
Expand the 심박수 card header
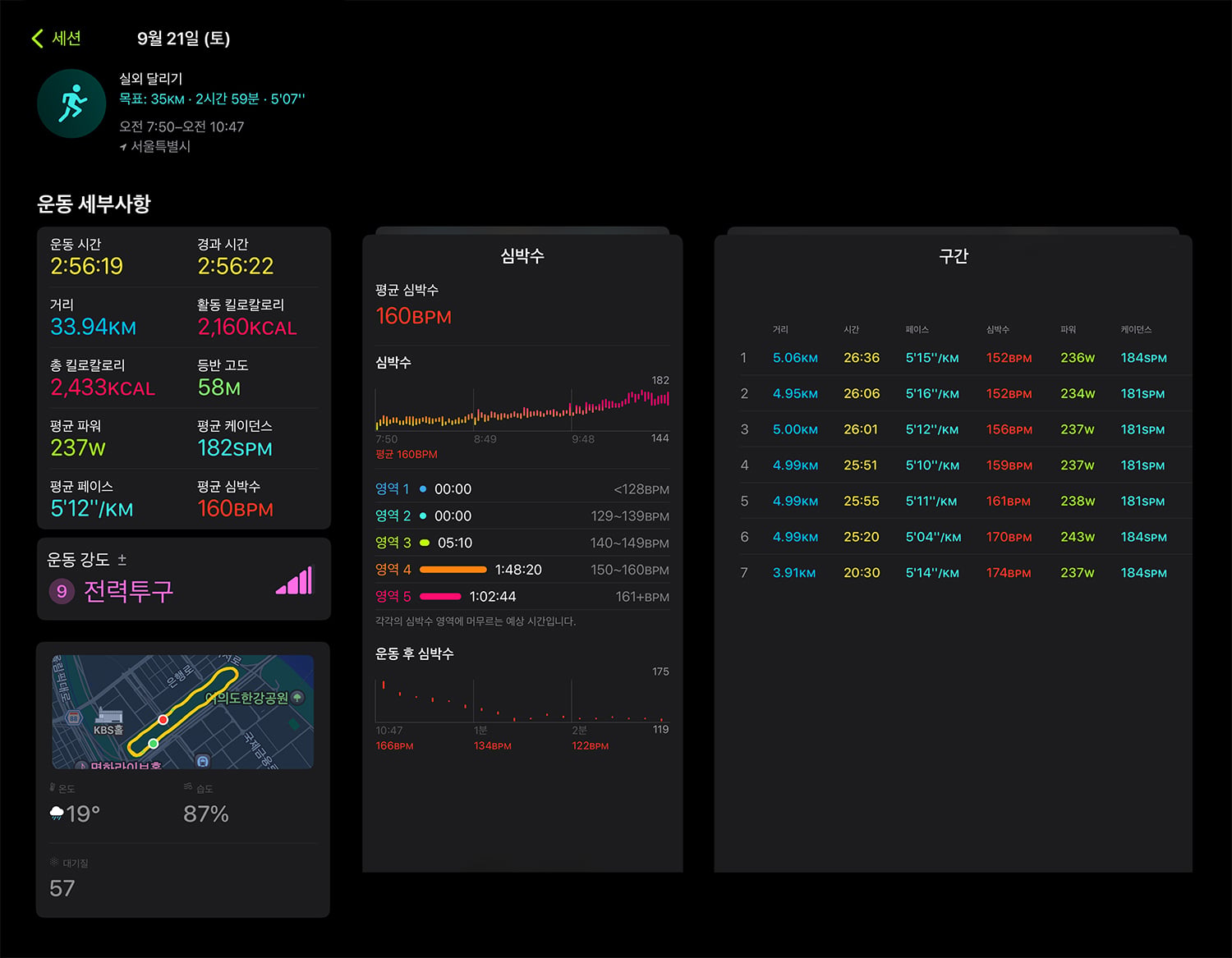pyautogui.click(x=522, y=256)
